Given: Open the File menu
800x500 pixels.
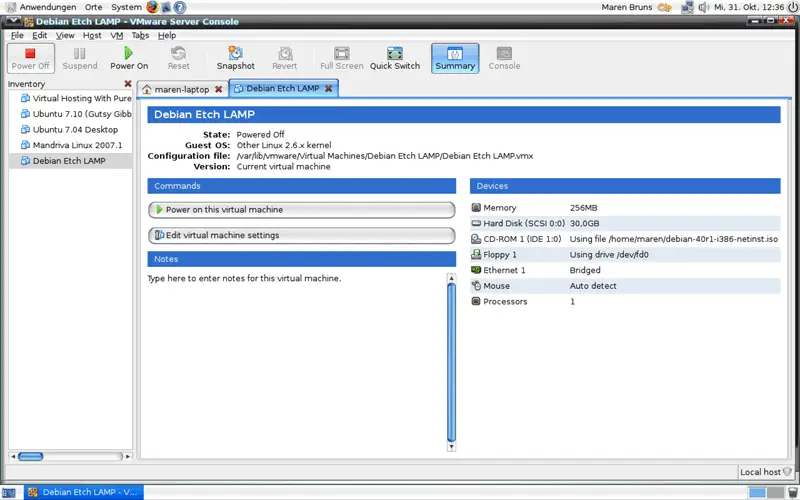Looking at the screenshot, I should (17, 35).
